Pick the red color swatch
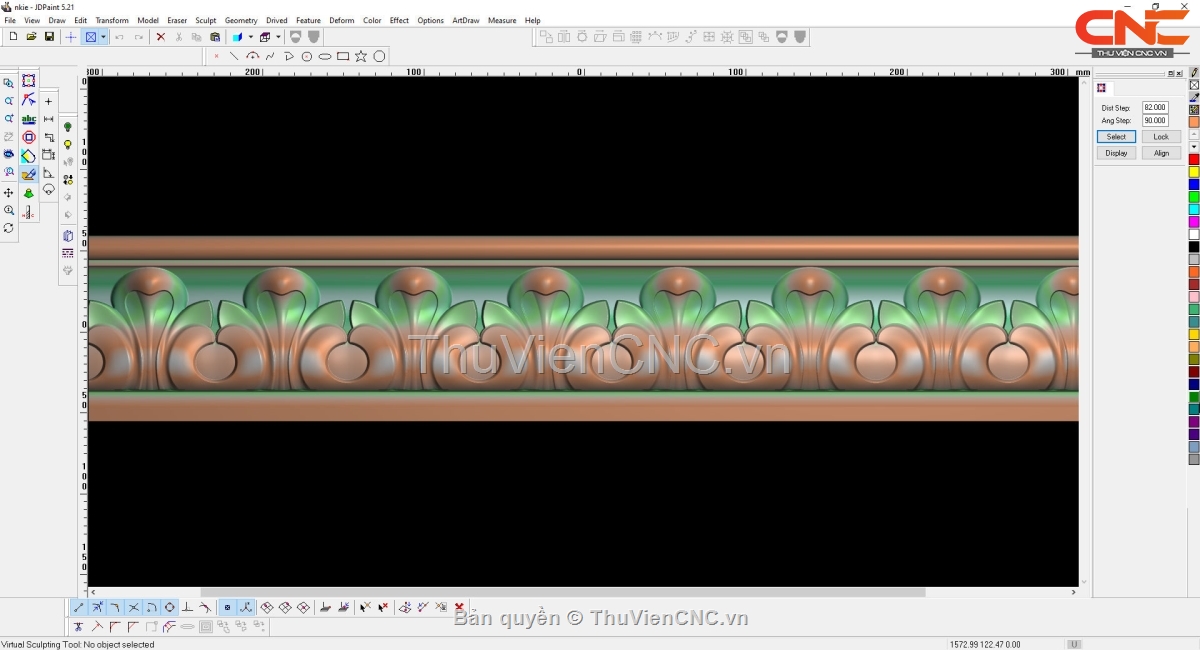1200x650 pixels. [x=1193, y=159]
